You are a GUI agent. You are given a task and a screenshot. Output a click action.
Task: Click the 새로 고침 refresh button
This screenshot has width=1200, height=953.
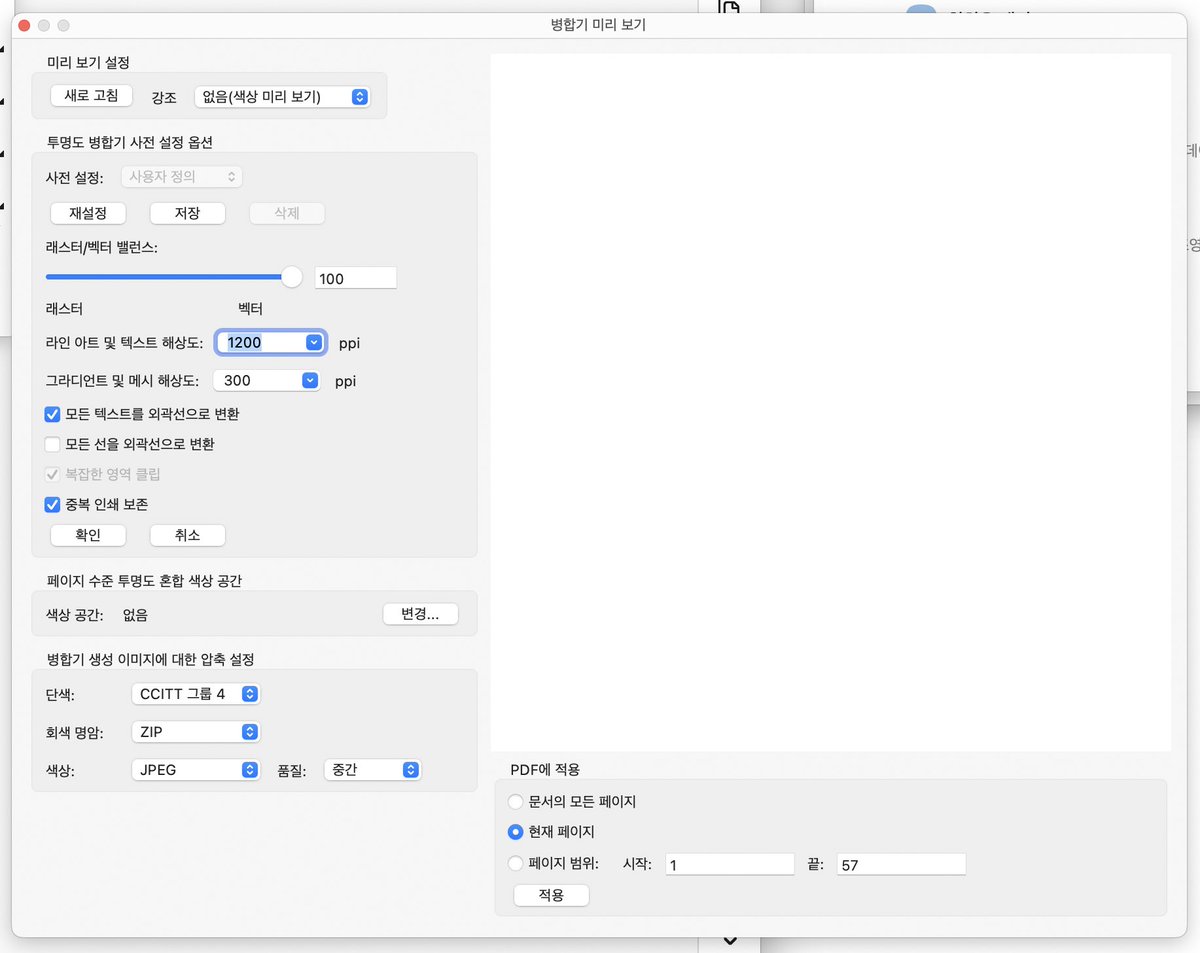tap(90, 96)
